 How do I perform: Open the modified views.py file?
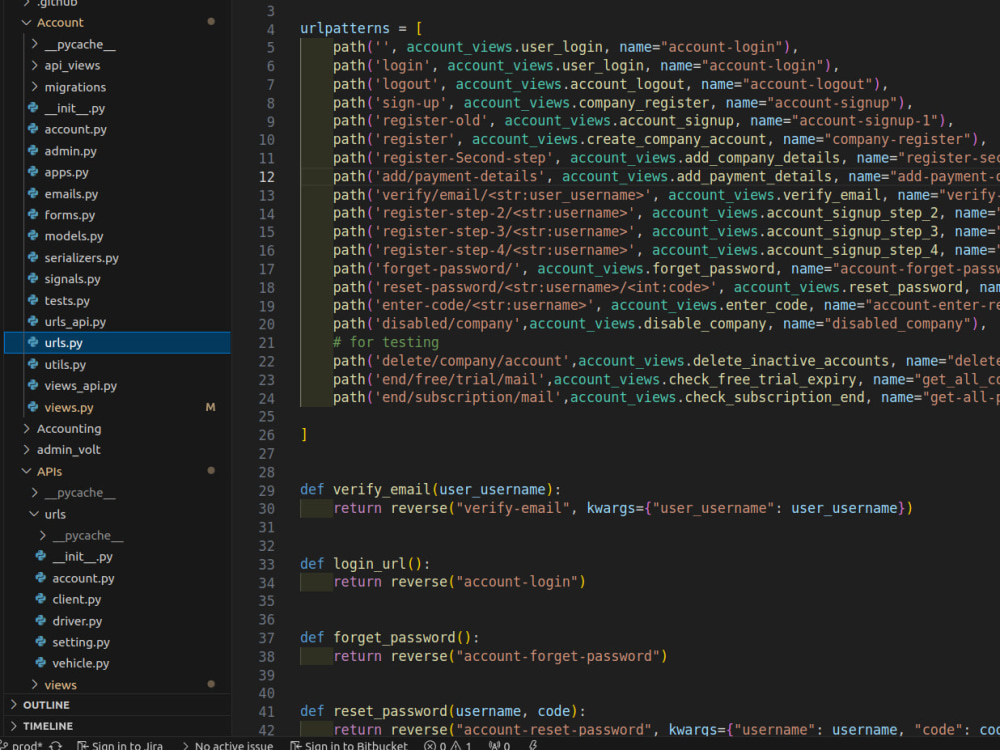pyautogui.click(x=69, y=407)
